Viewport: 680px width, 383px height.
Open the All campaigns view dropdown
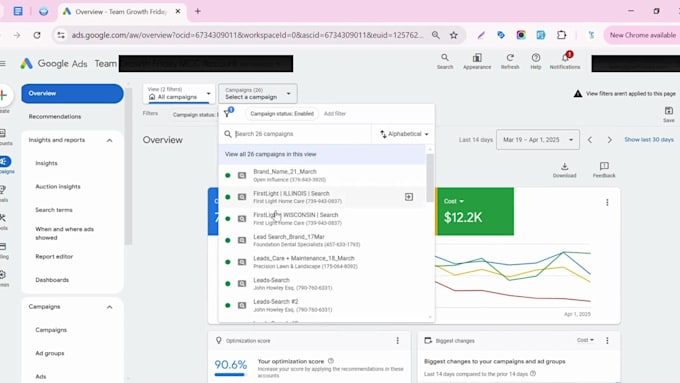179,93
